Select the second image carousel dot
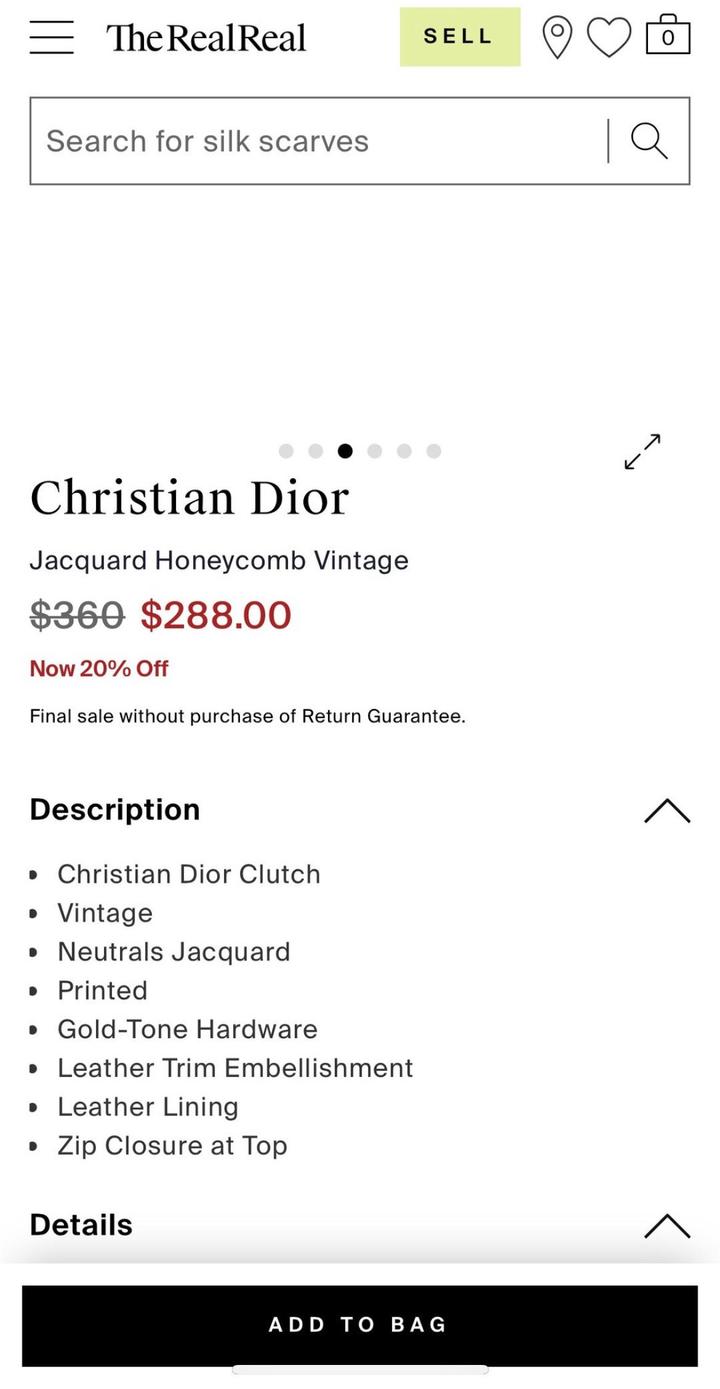720x1389 pixels. 316,451
